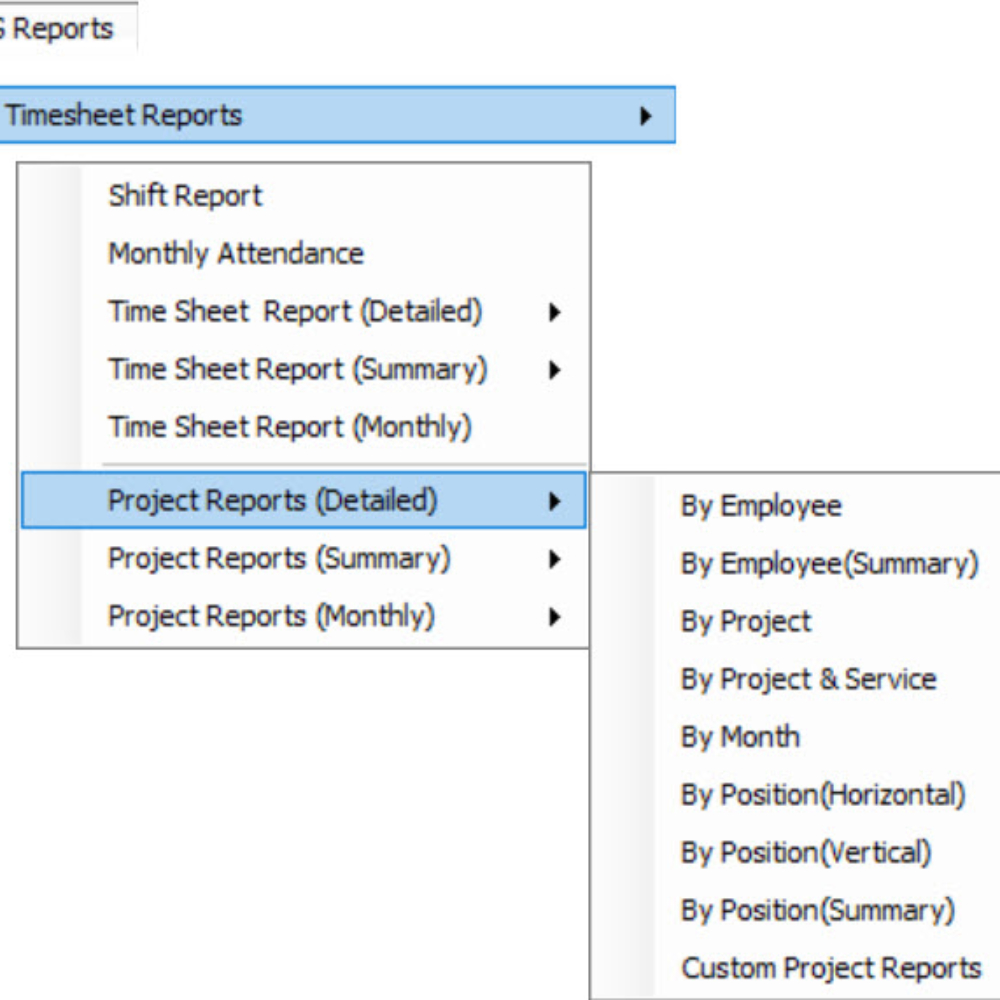1000x1000 pixels.
Task: Choose Monthly Attendance report
Action: (x=236, y=253)
